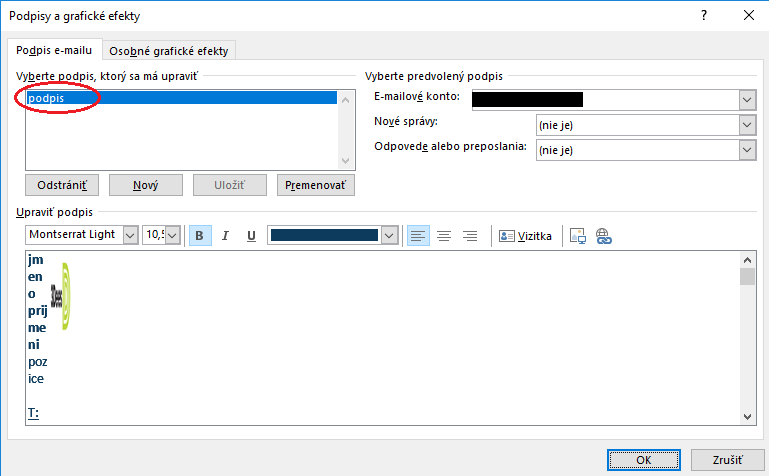Image resolution: width=769 pixels, height=476 pixels.
Task: Toggle bold formatting in signature editor
Action: 200,235
